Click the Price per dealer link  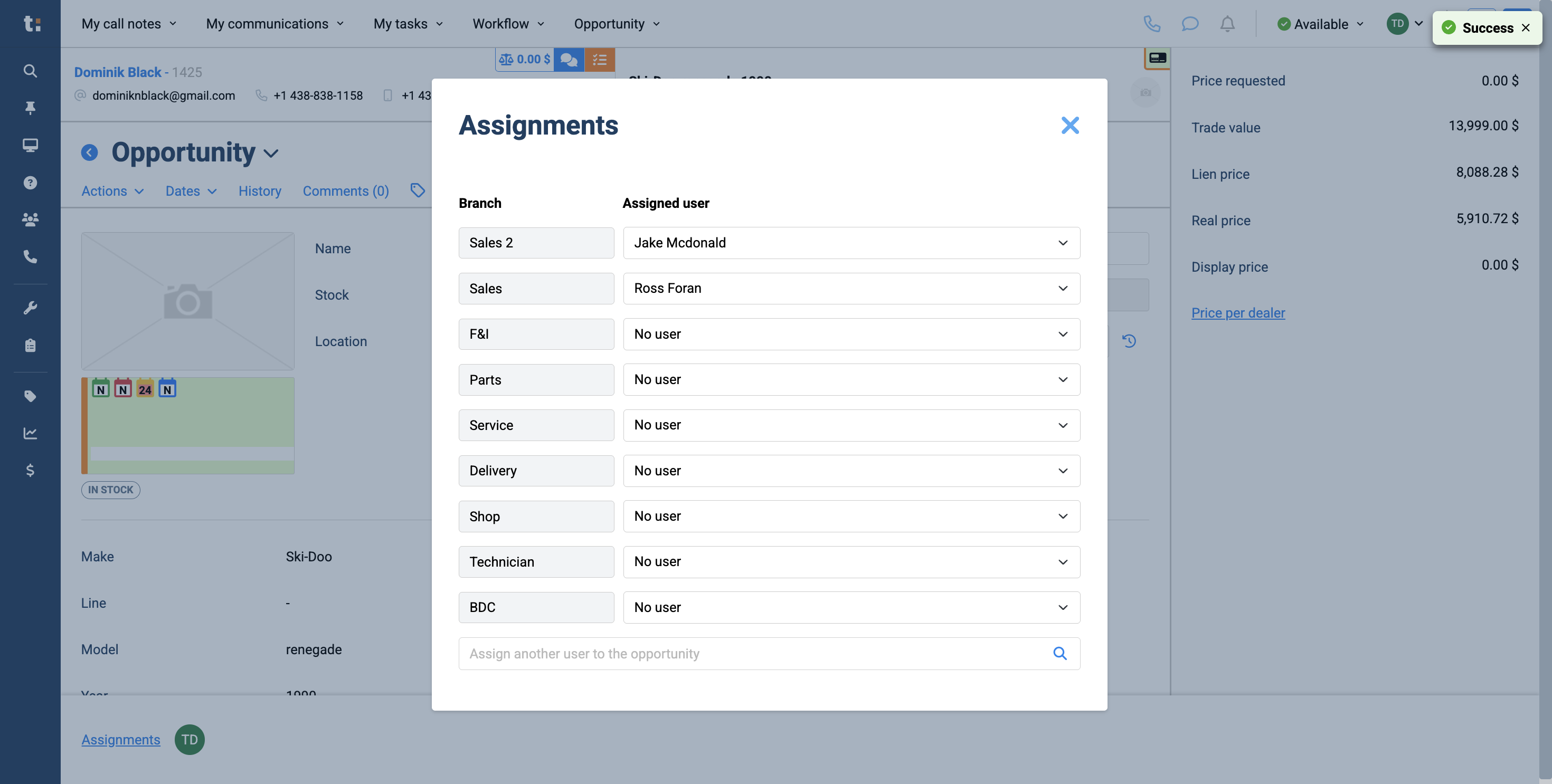[1238, 313]
